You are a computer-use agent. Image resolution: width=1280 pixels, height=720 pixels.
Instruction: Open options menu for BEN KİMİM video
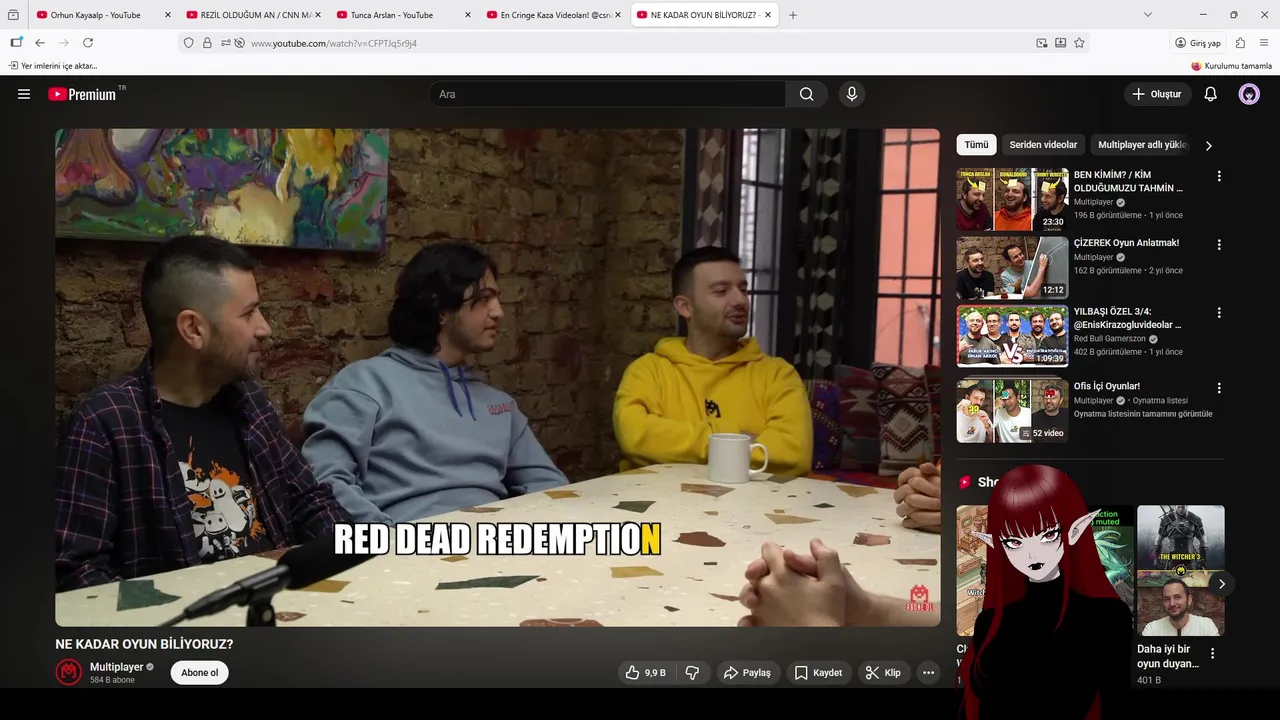(x=1218, y=176)
